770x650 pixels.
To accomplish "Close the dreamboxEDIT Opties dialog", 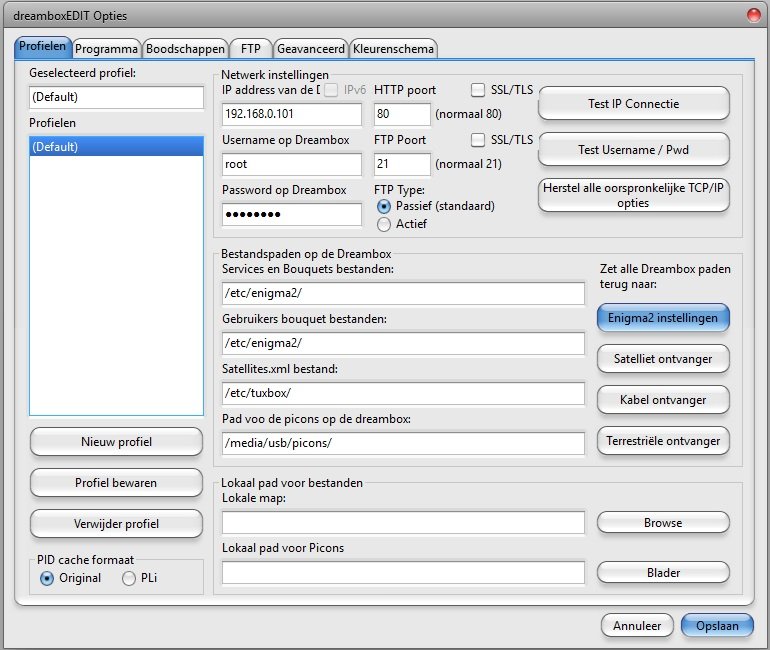I will [x=753, y=15].
